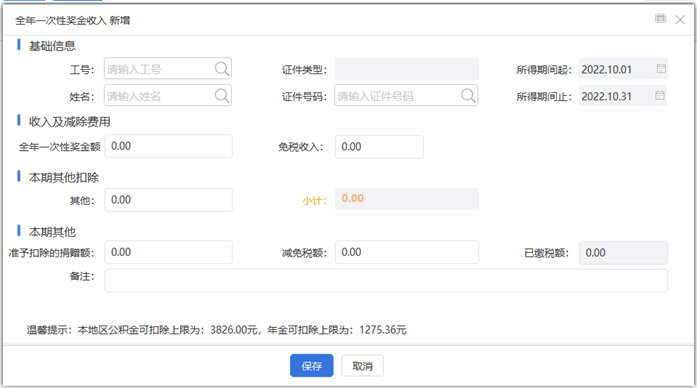Click the maximize icon in the dialog header

pyautogui.click(x=661, y=18)
